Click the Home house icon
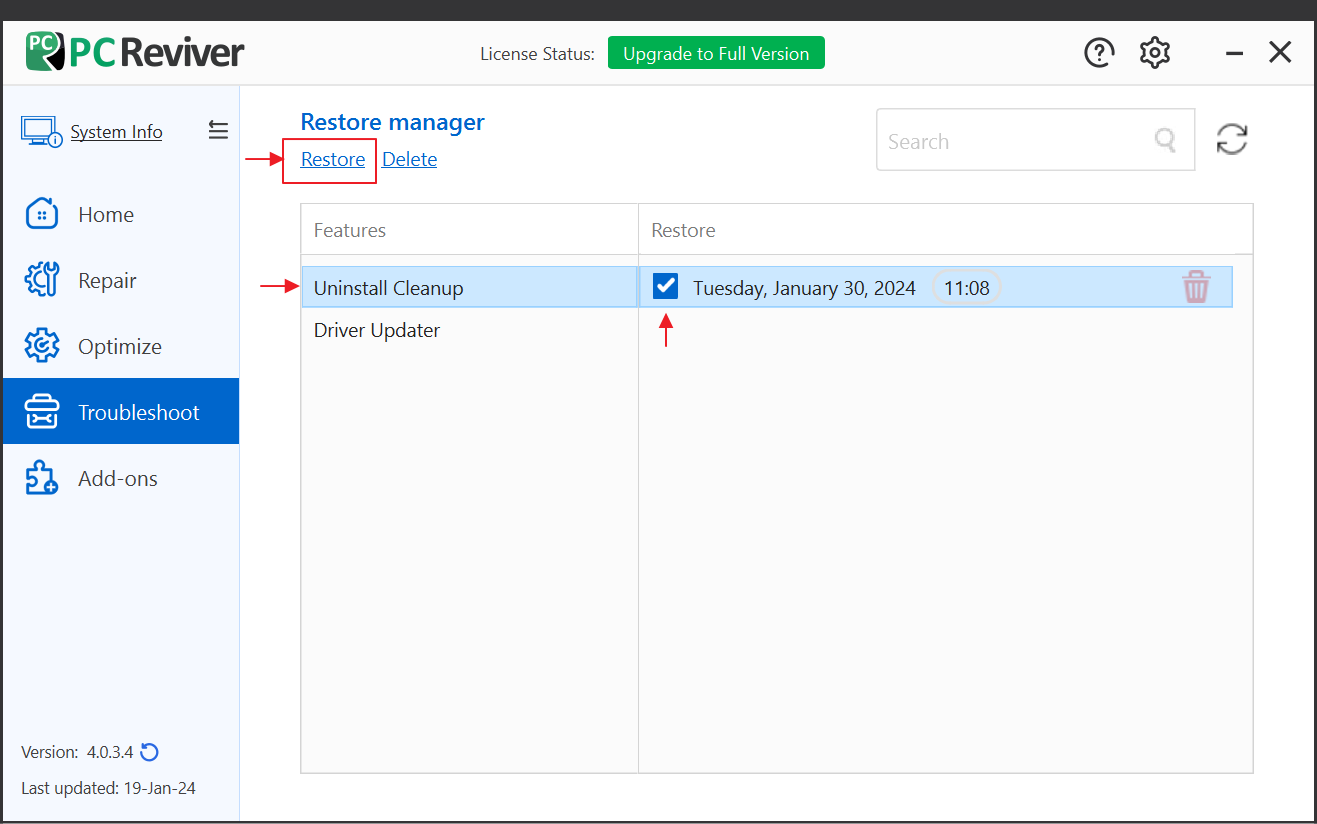This screenshot has height=824, width=1317. click(41, 214)
